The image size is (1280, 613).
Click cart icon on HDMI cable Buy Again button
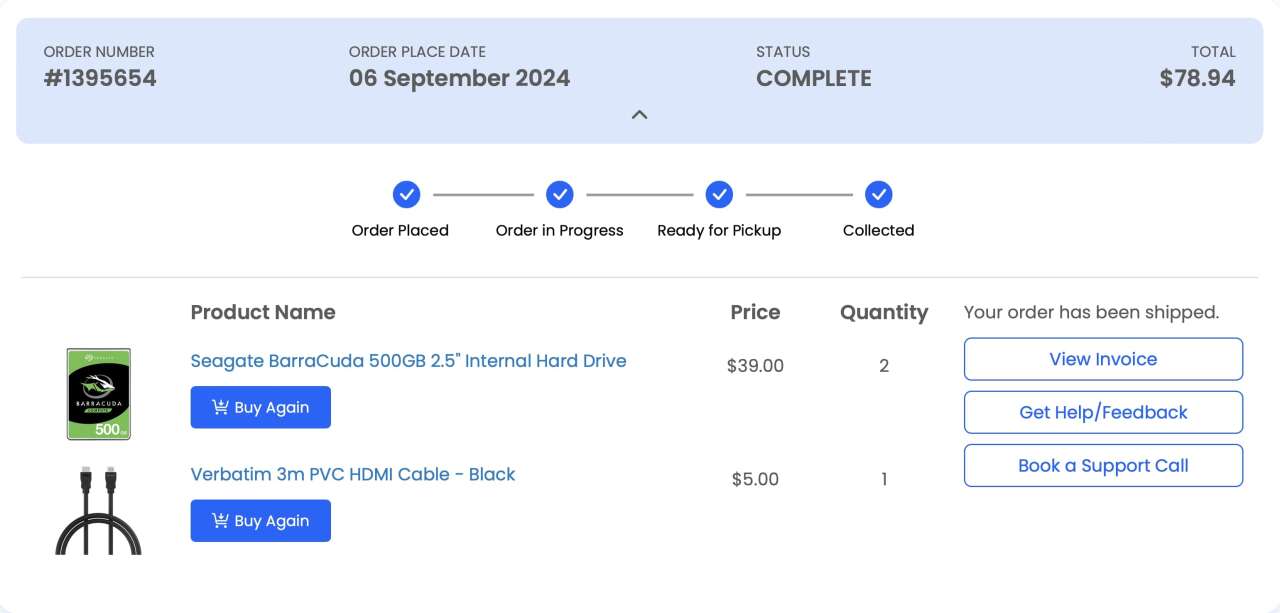tap(220, 520)
